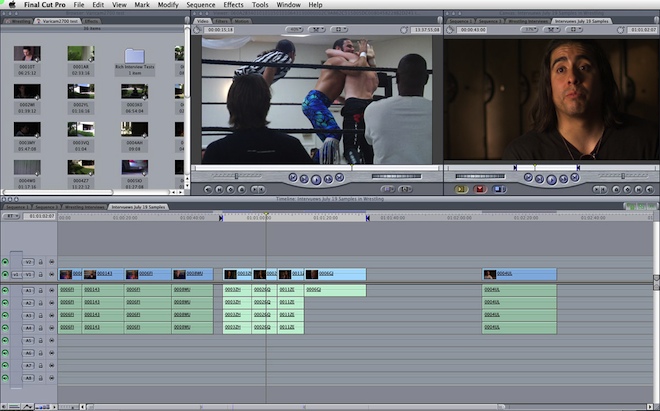Click the Viewer timecode duration clock icon
The image size is (660, 411).
197,30
